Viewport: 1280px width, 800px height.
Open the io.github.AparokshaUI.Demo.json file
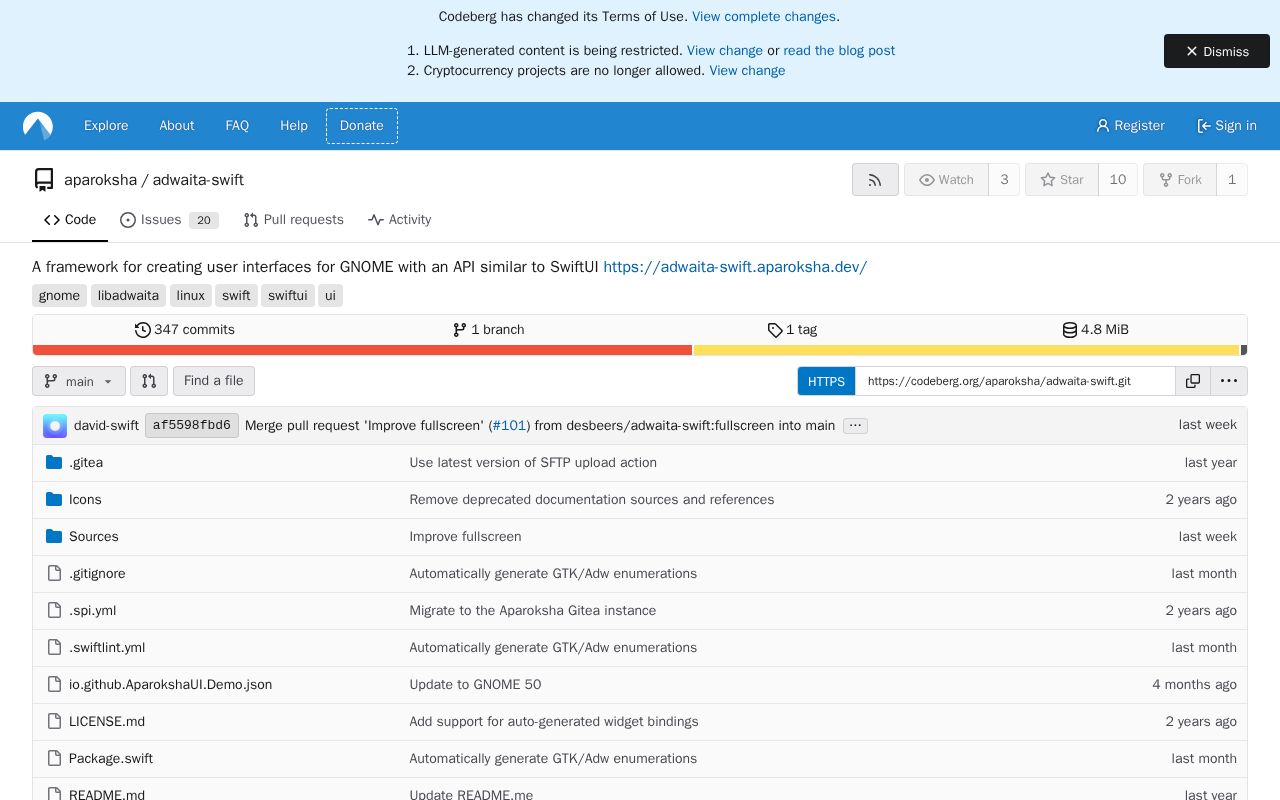[170, 685]
